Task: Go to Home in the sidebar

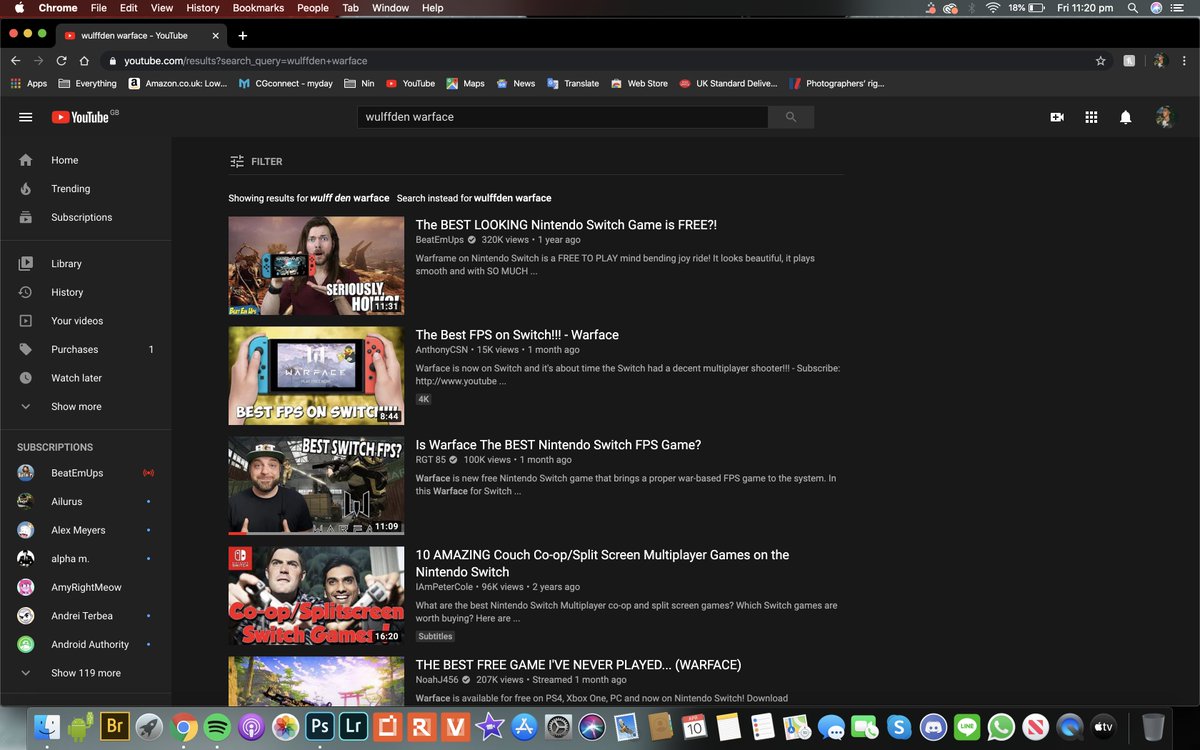Action: coord(64,160)
